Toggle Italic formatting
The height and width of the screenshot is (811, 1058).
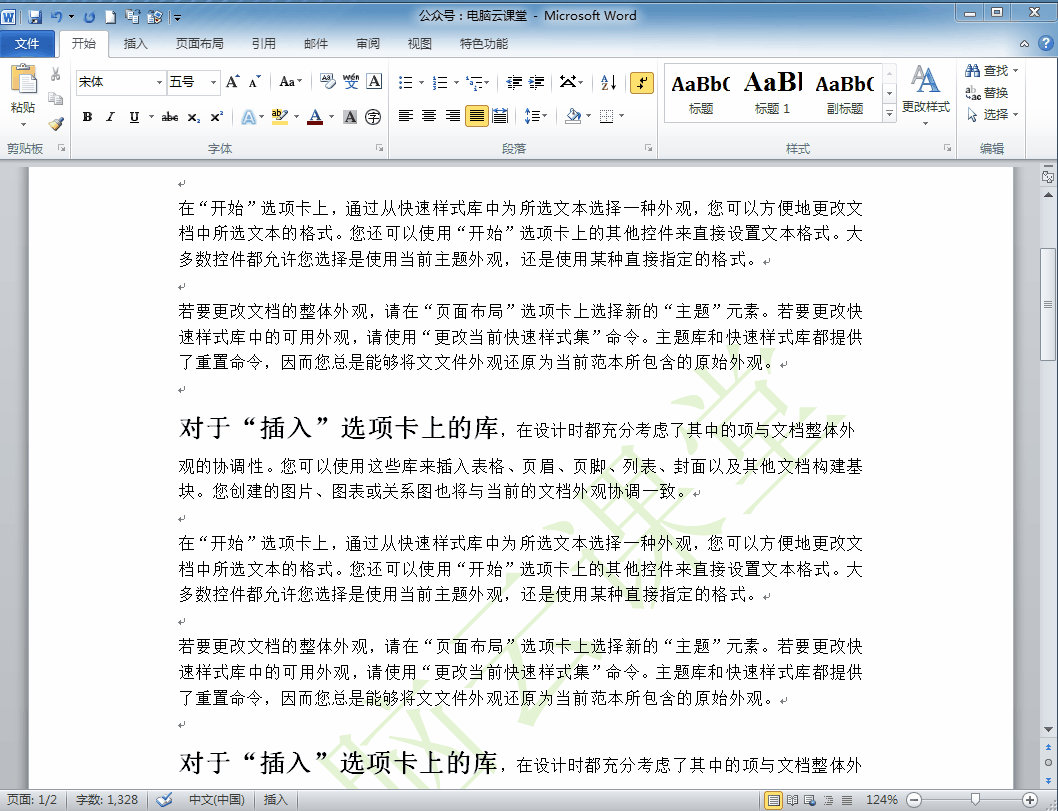pos(110,117)
